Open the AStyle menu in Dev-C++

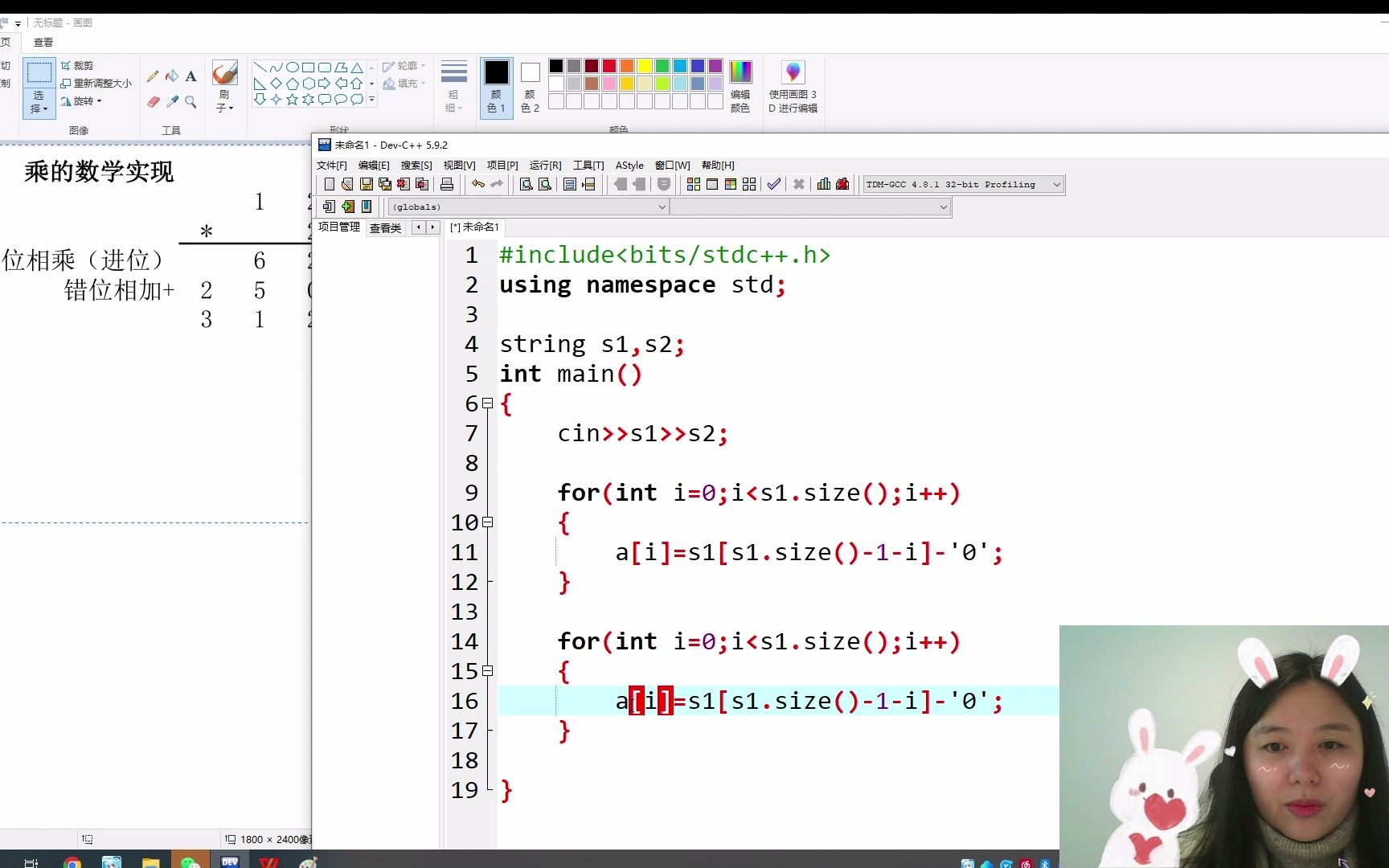tap(629, 165)
